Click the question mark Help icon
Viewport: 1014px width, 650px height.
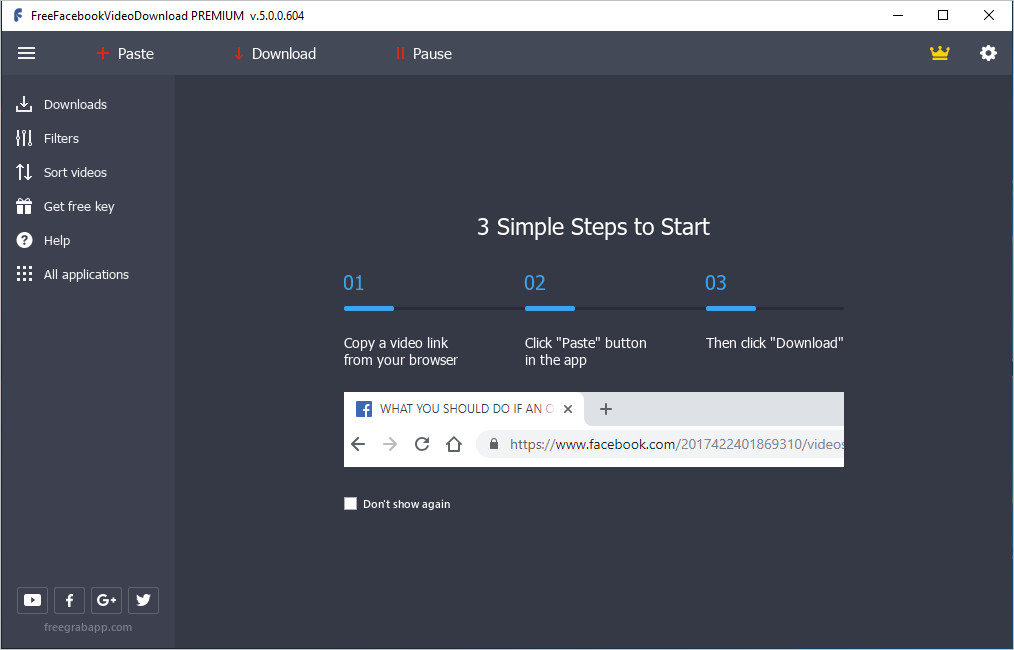coord(24,241)
